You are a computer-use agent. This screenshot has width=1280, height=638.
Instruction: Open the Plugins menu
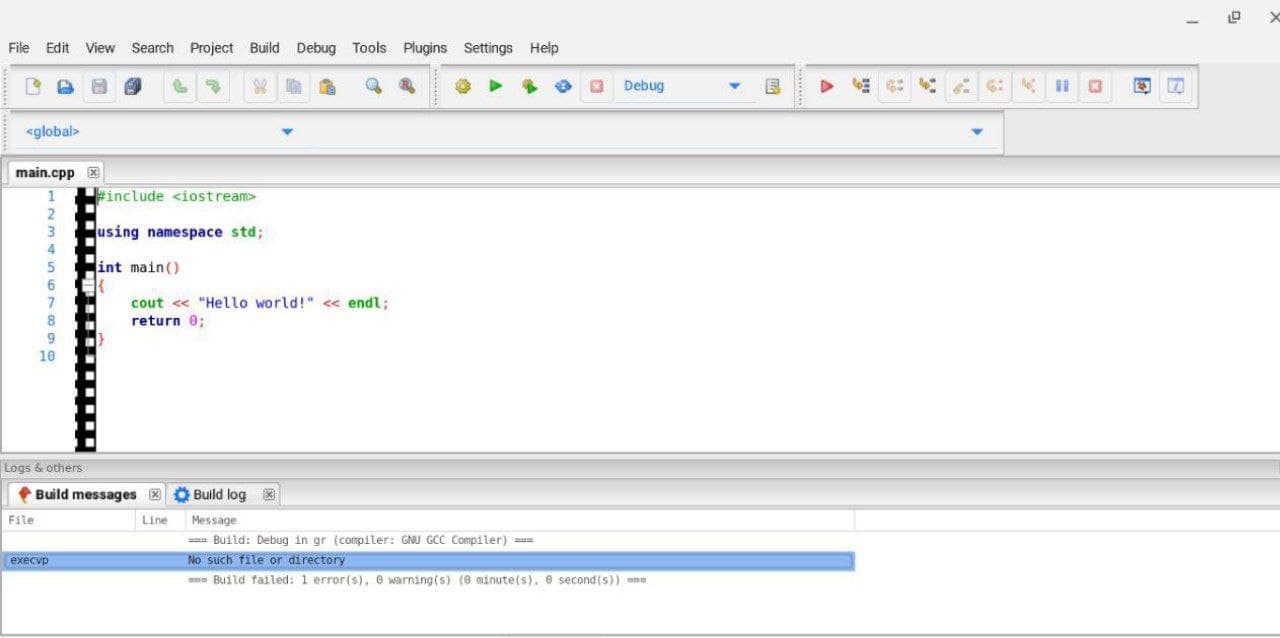(425, 48)
